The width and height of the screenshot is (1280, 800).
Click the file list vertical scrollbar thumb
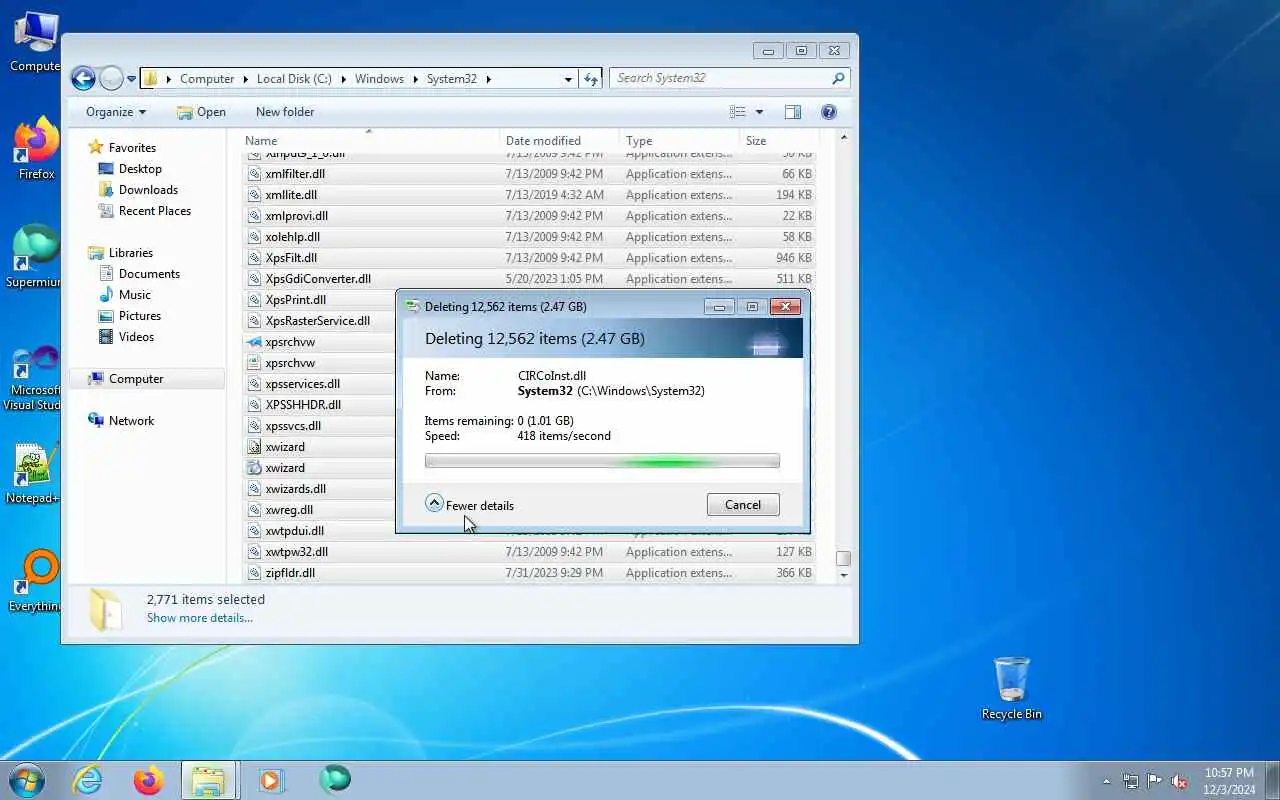pyautogui.click(x=844, y=558)
